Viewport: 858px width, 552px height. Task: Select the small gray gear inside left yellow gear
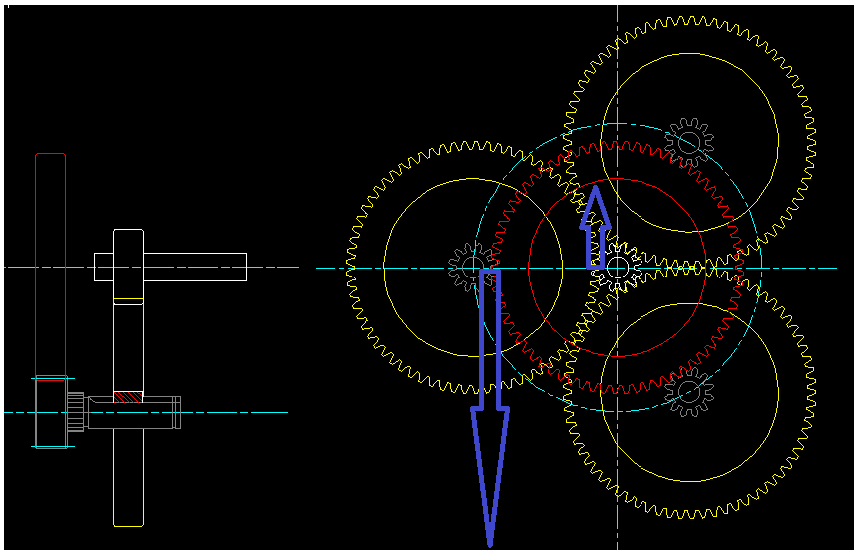(x=472, y=268)
